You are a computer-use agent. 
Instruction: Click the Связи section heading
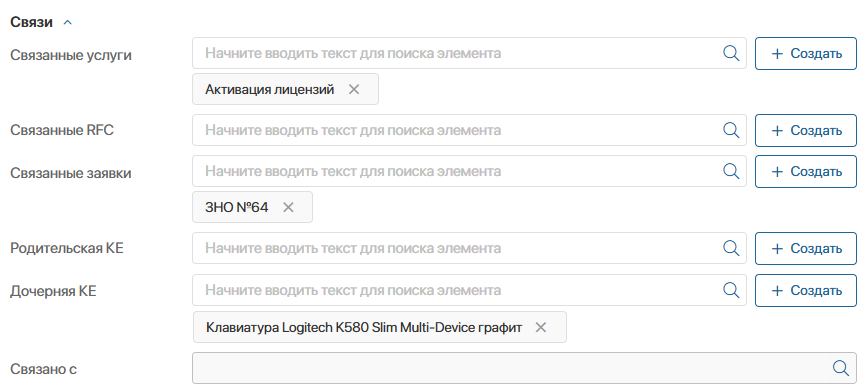[x=31, y=22]
